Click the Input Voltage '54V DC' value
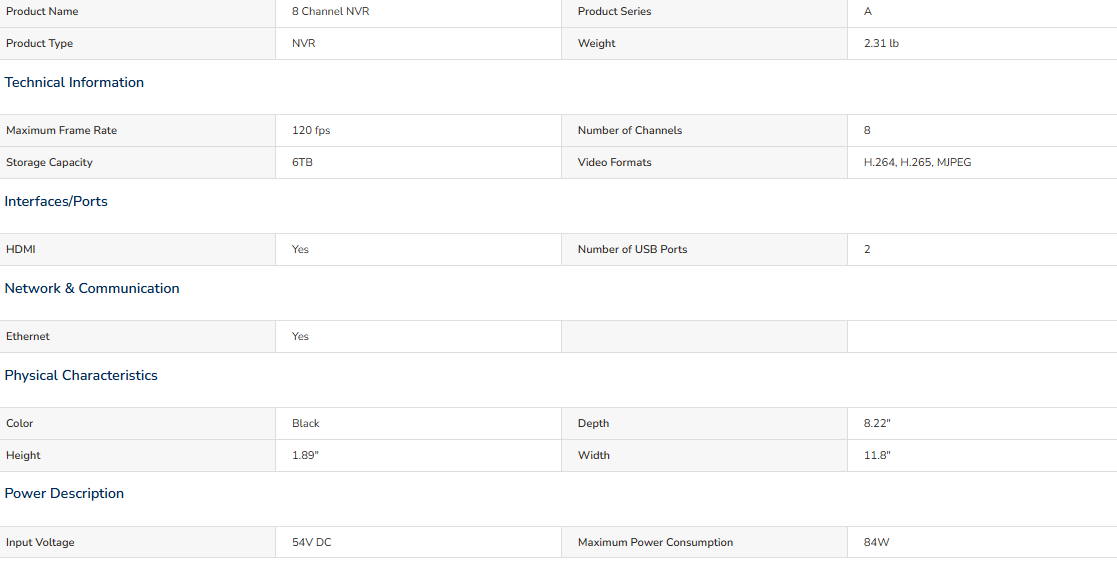This screenshot has height=564, width=1117. [x=311, y=542]
